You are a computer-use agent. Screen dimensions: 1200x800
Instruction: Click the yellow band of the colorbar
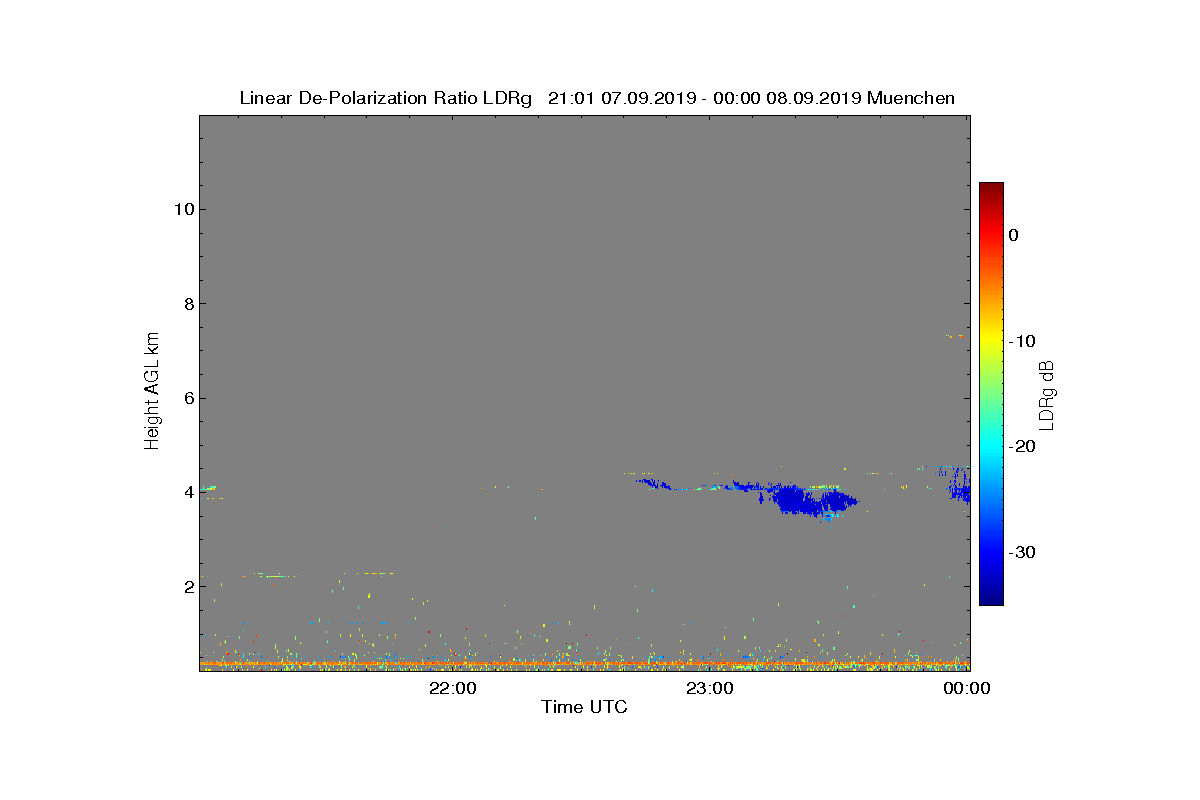991,340
